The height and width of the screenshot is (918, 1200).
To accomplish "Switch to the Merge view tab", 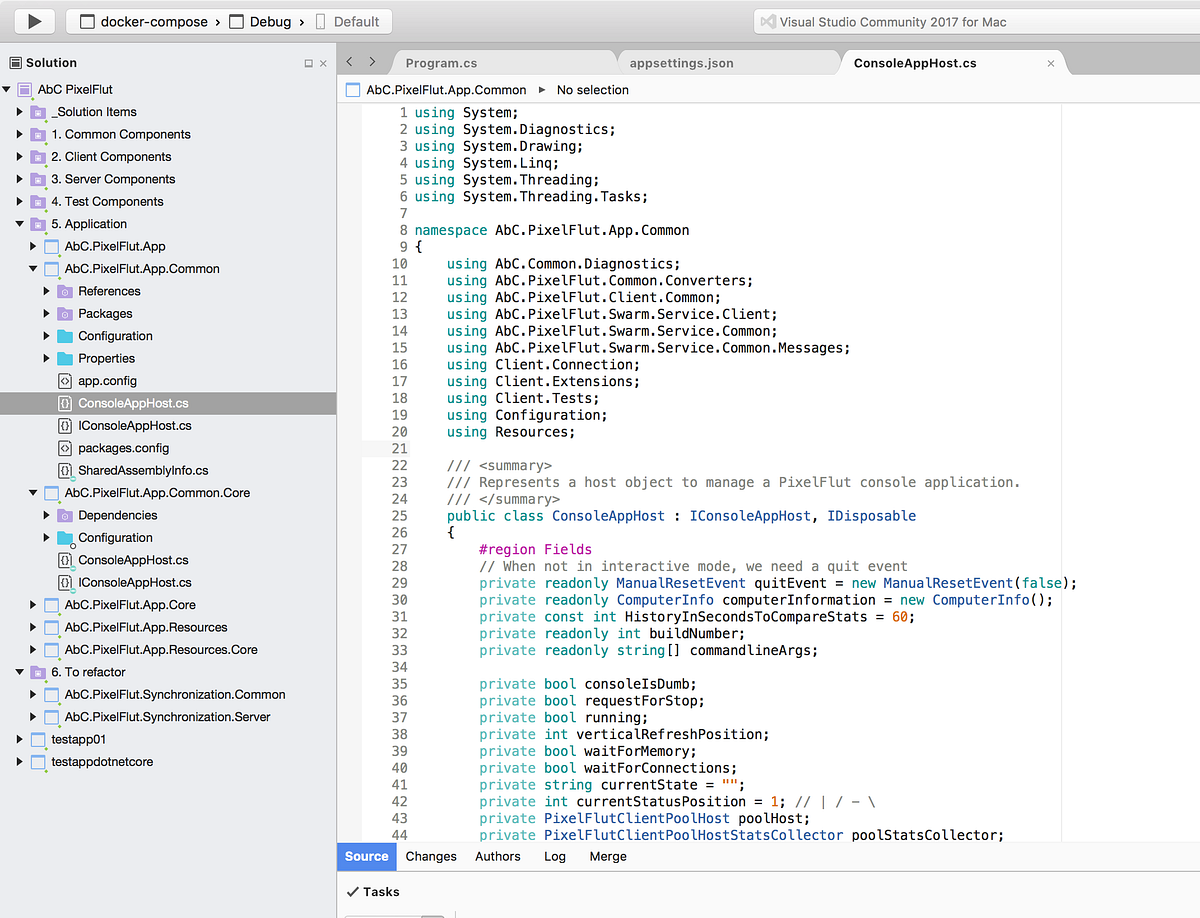I will pyautogui.click(x=608, y=856).
